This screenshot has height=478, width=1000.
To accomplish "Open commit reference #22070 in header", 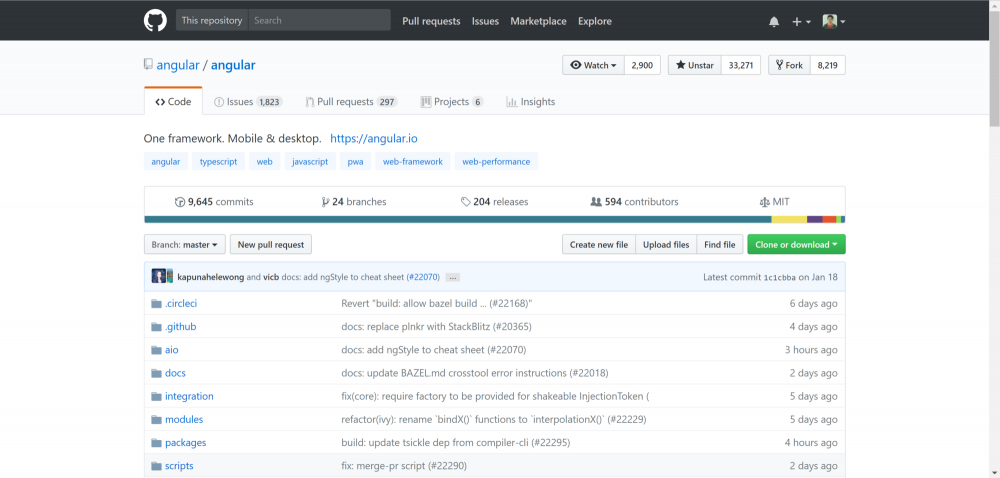I will pyautogui.click(x=423, y=277).
